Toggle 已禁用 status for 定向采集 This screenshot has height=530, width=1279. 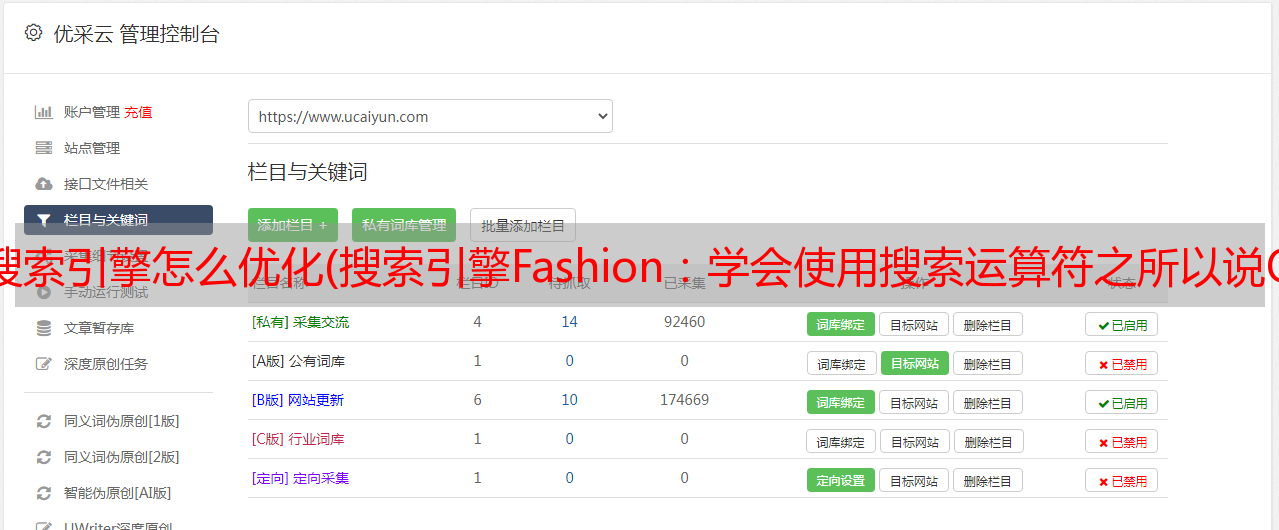(x=1122, y=480)
